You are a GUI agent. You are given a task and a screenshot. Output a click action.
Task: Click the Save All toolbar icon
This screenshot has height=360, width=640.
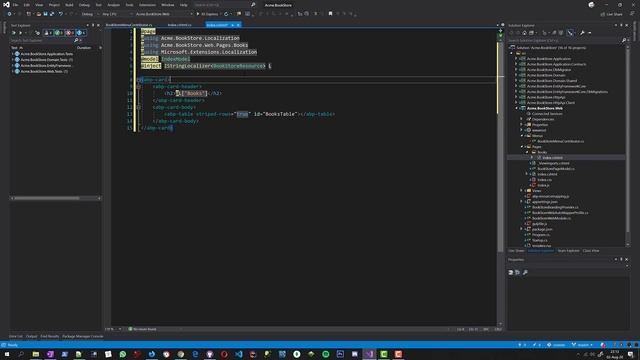[x=52, y=14]
